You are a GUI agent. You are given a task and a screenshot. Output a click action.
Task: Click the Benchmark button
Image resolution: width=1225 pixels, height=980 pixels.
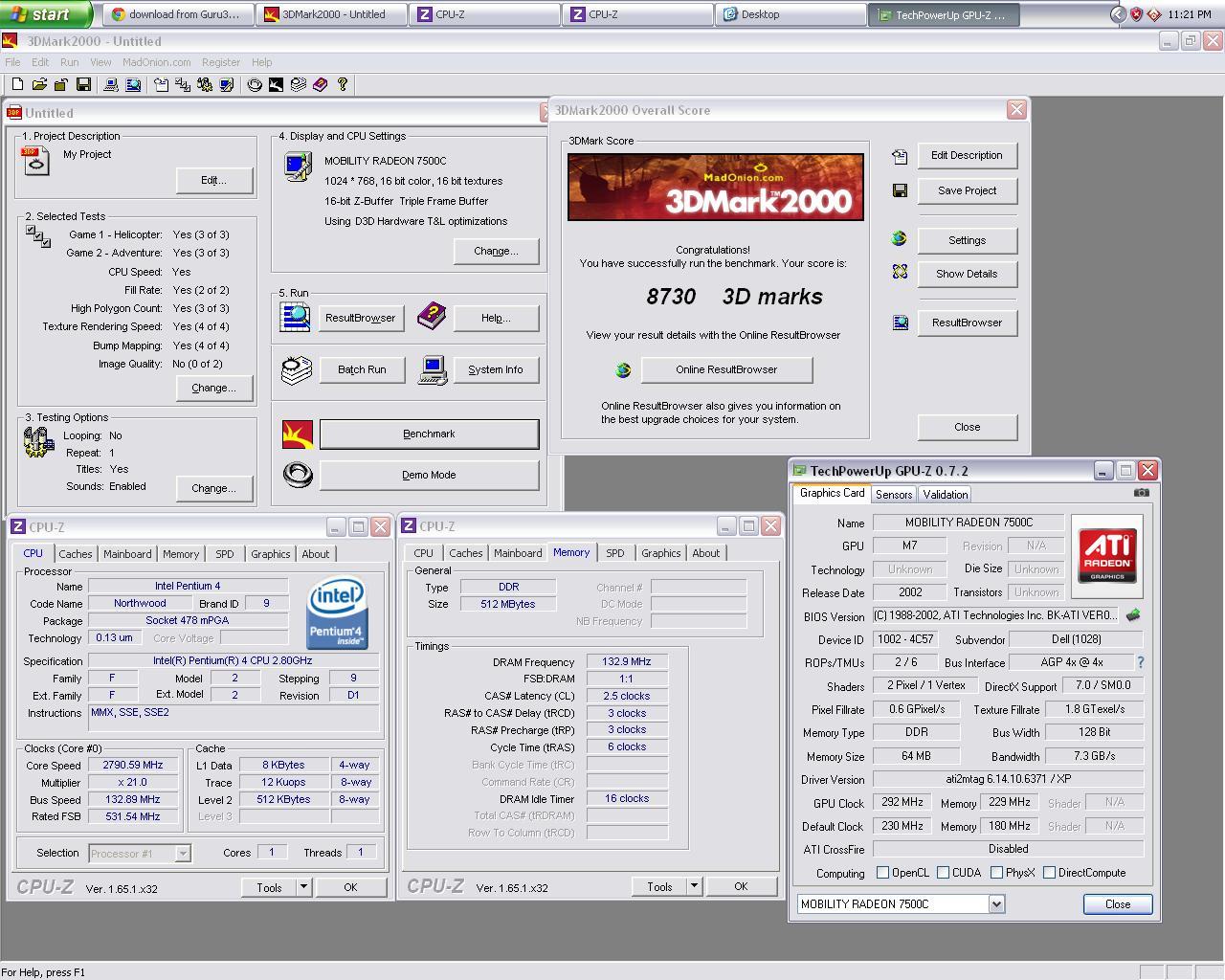point(429,434)
